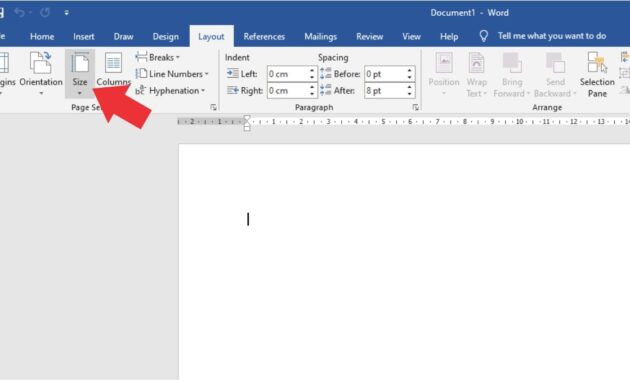Click the Indent Left icon
This screenshot has height=380, width=630.
(x=233, y=74)
